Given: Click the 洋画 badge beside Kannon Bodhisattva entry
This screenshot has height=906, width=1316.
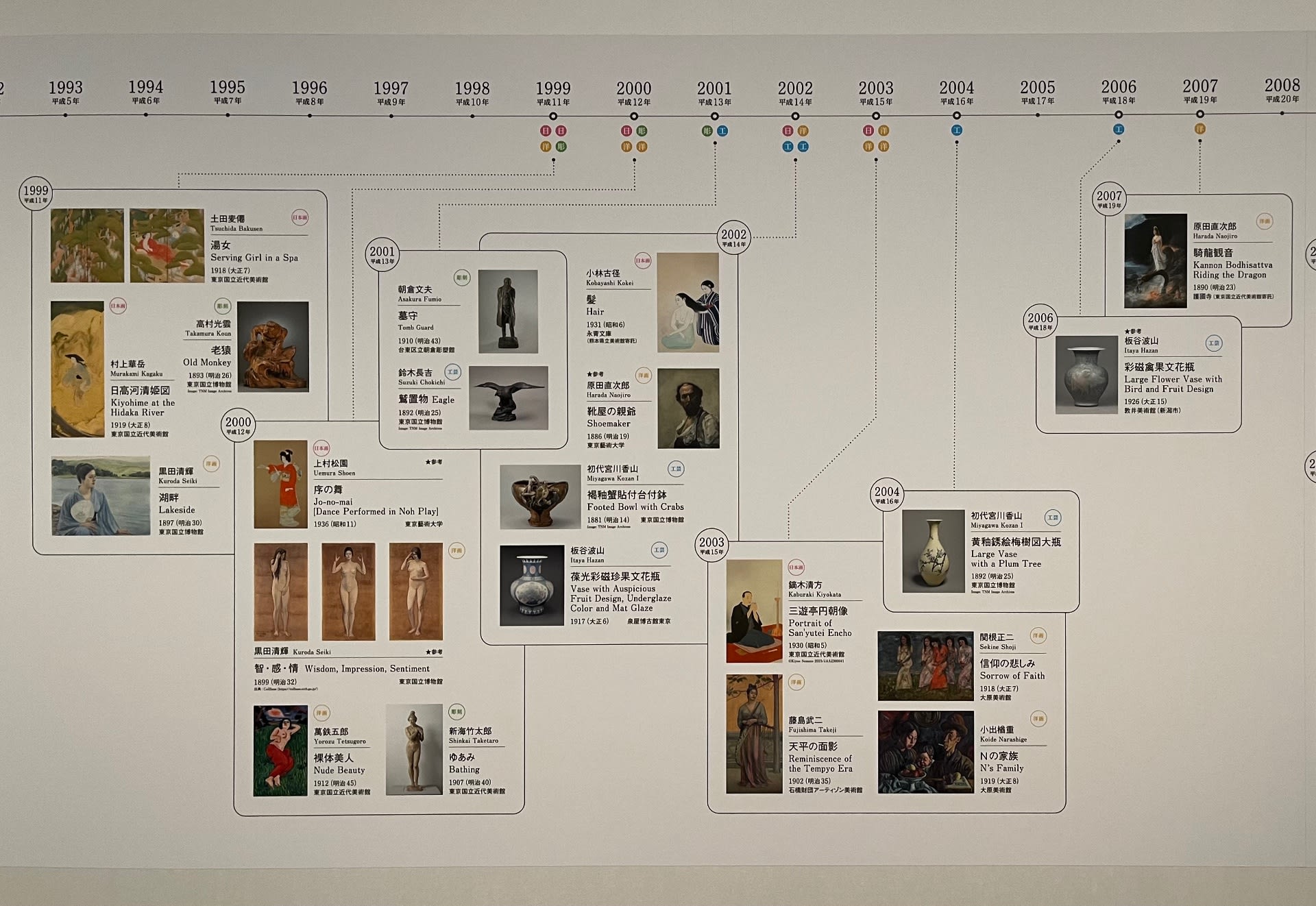Looking at the screenshot, I should 1265,221.
